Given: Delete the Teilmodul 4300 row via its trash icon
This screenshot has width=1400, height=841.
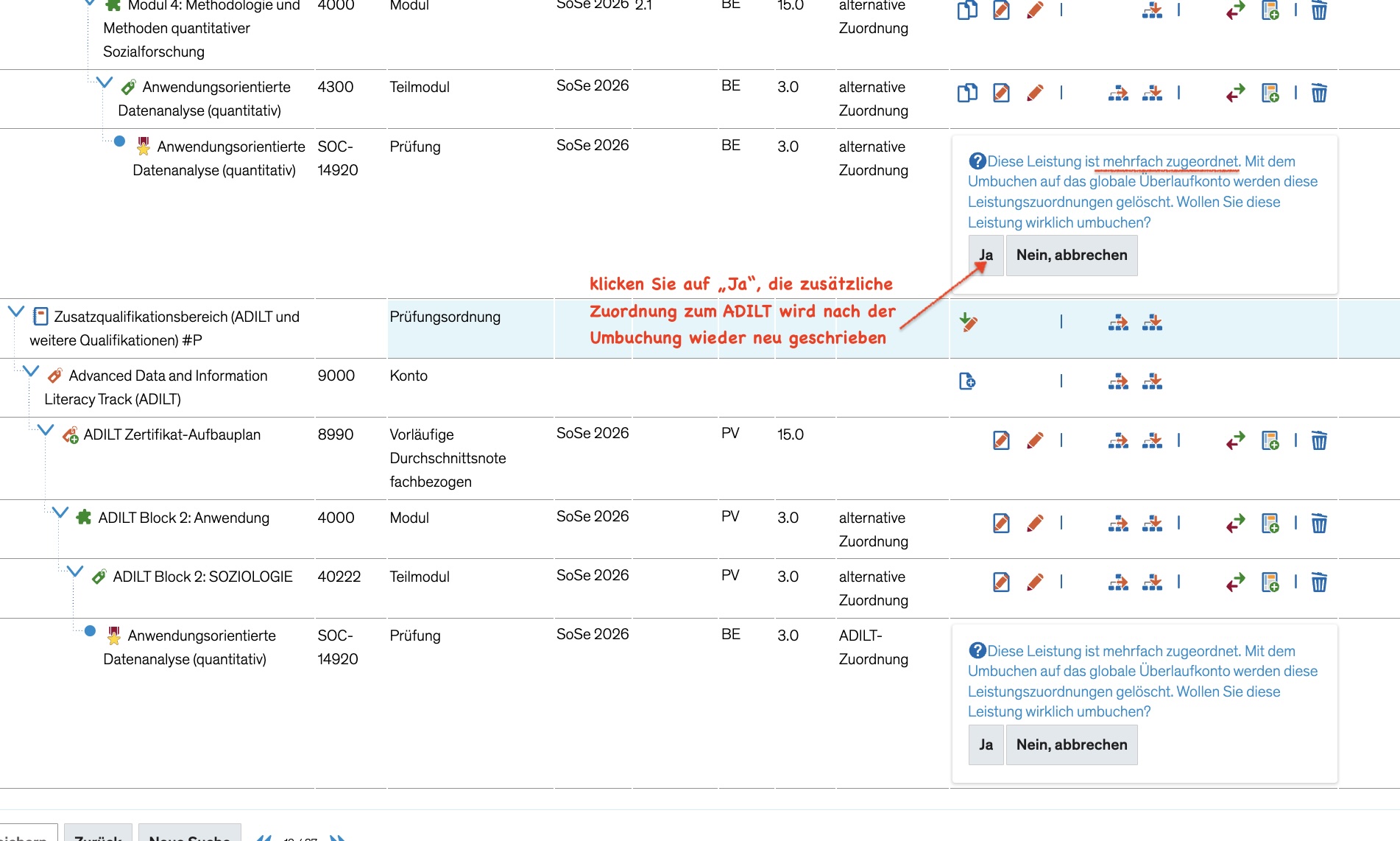Looking at the screenshot, I should tap(1319, 93).
